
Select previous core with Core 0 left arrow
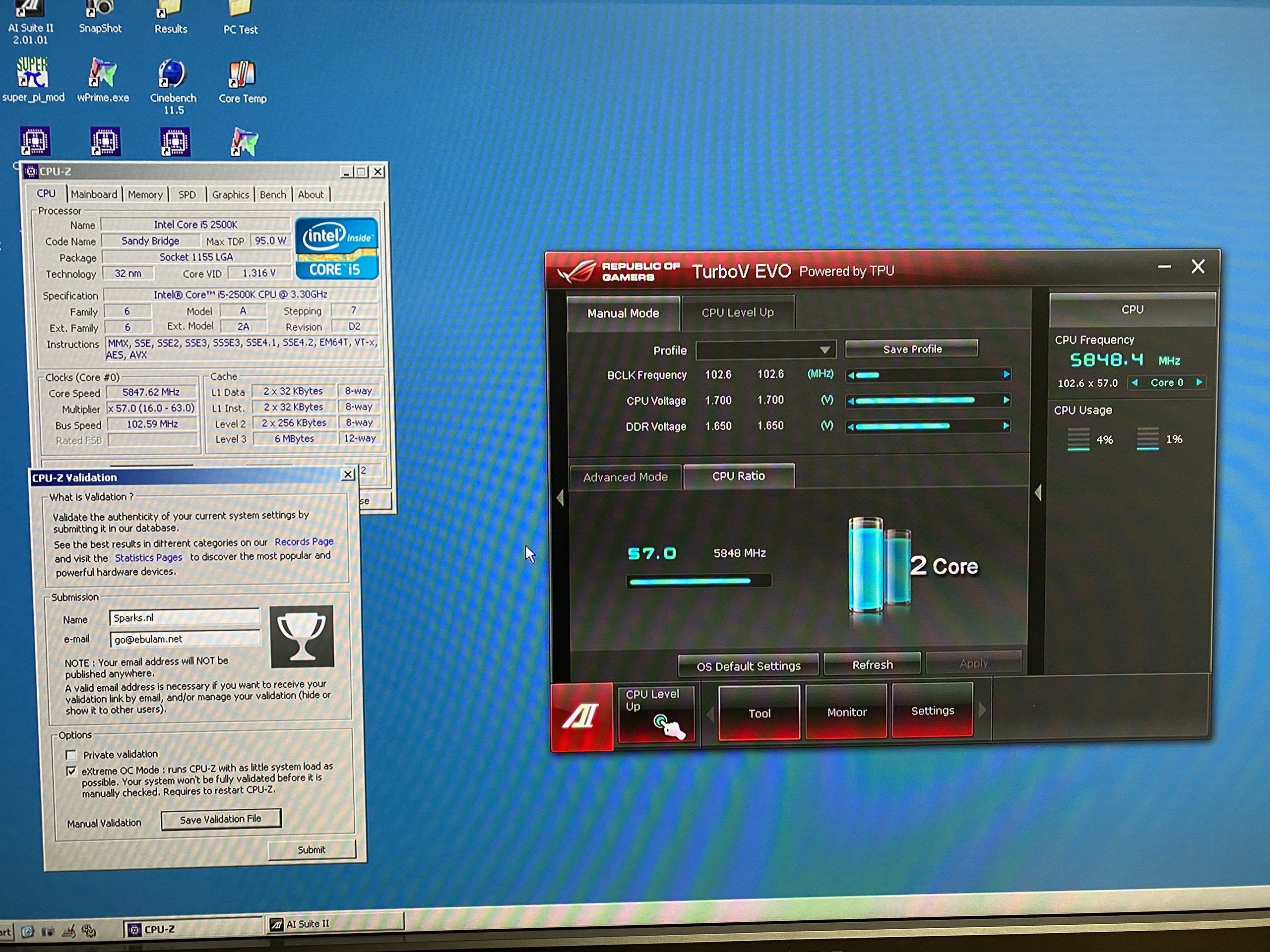1135,383
